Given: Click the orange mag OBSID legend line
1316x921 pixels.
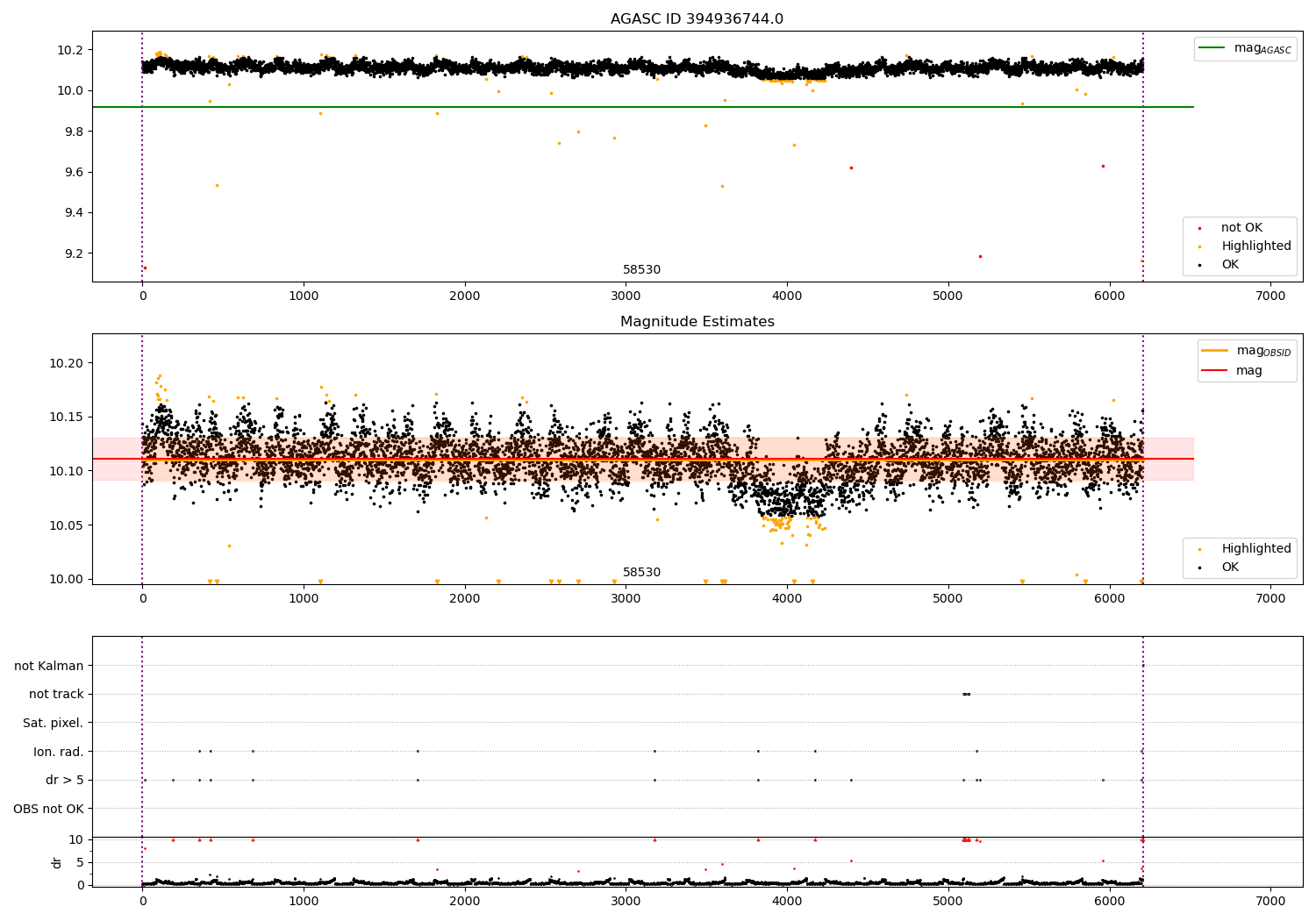Looking at the screenshot, I should (1215, 351).
